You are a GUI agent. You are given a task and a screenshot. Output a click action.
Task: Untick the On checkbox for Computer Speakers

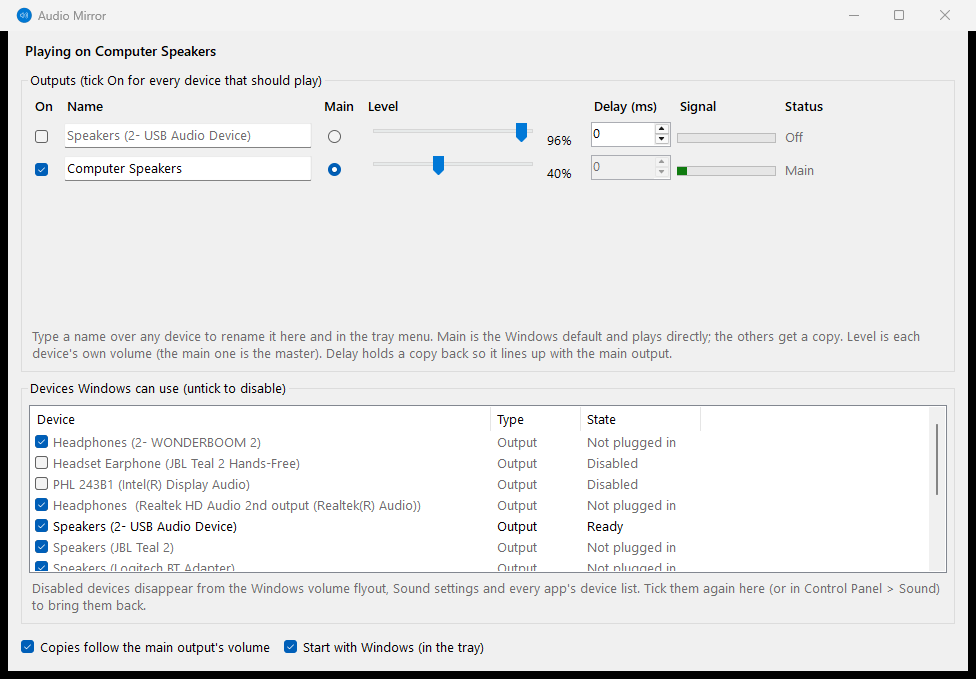pos(42,169)
